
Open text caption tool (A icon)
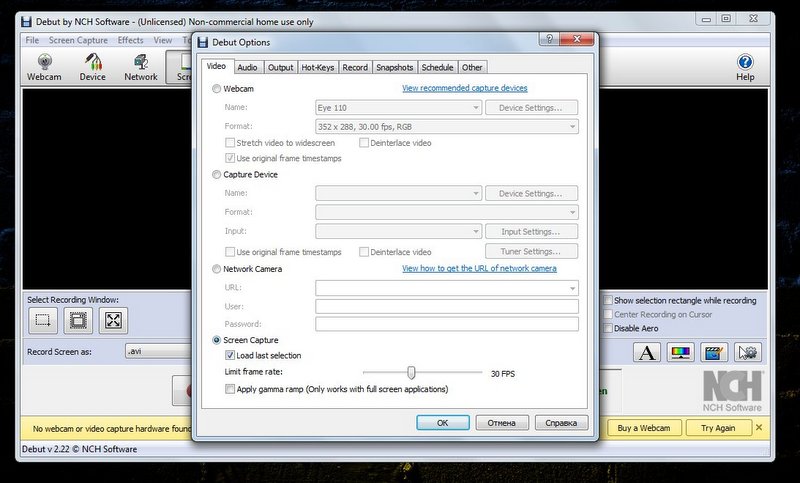click(x=647, y=352)
